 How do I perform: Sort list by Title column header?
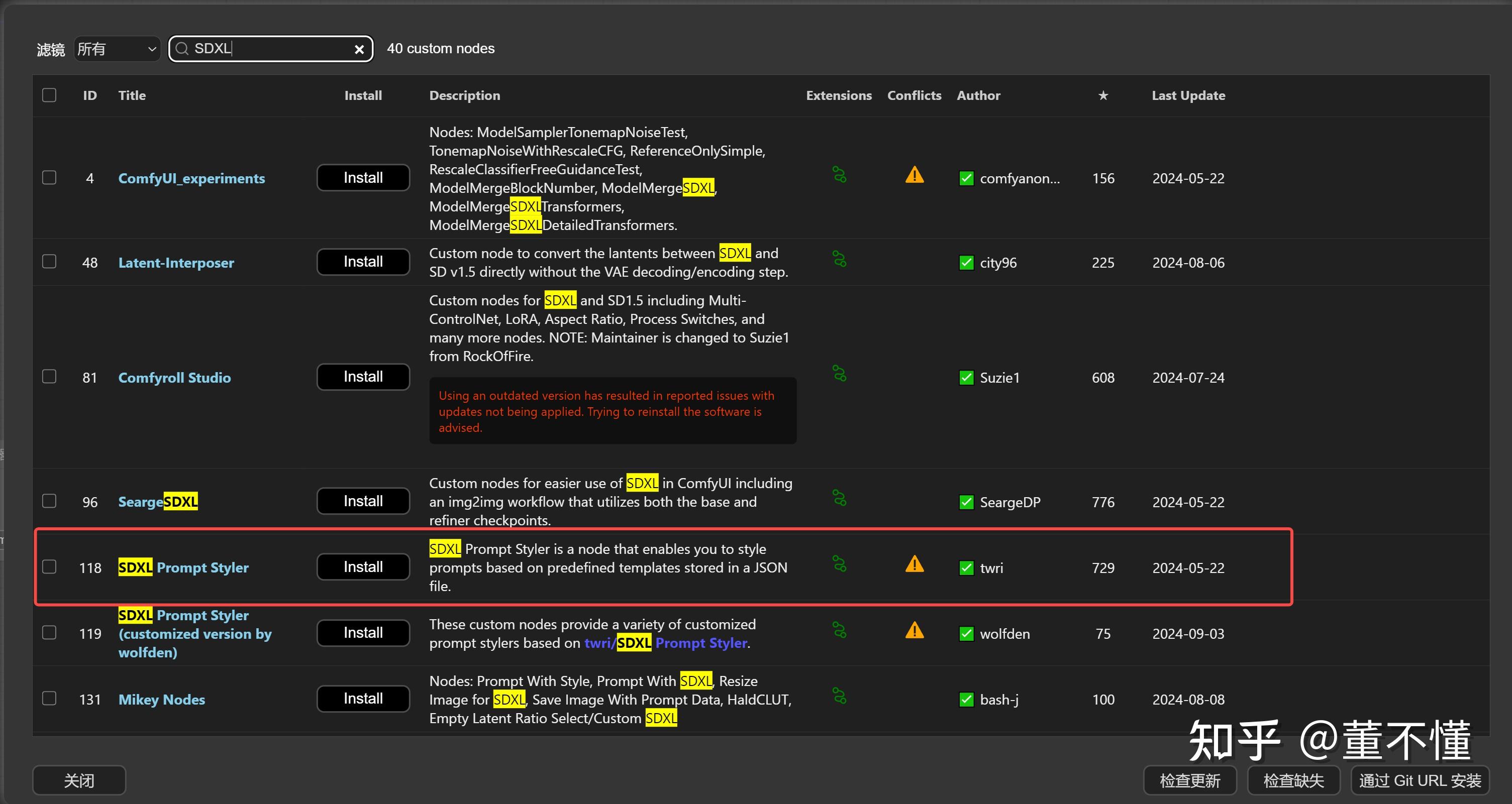[x=132, y=95]
